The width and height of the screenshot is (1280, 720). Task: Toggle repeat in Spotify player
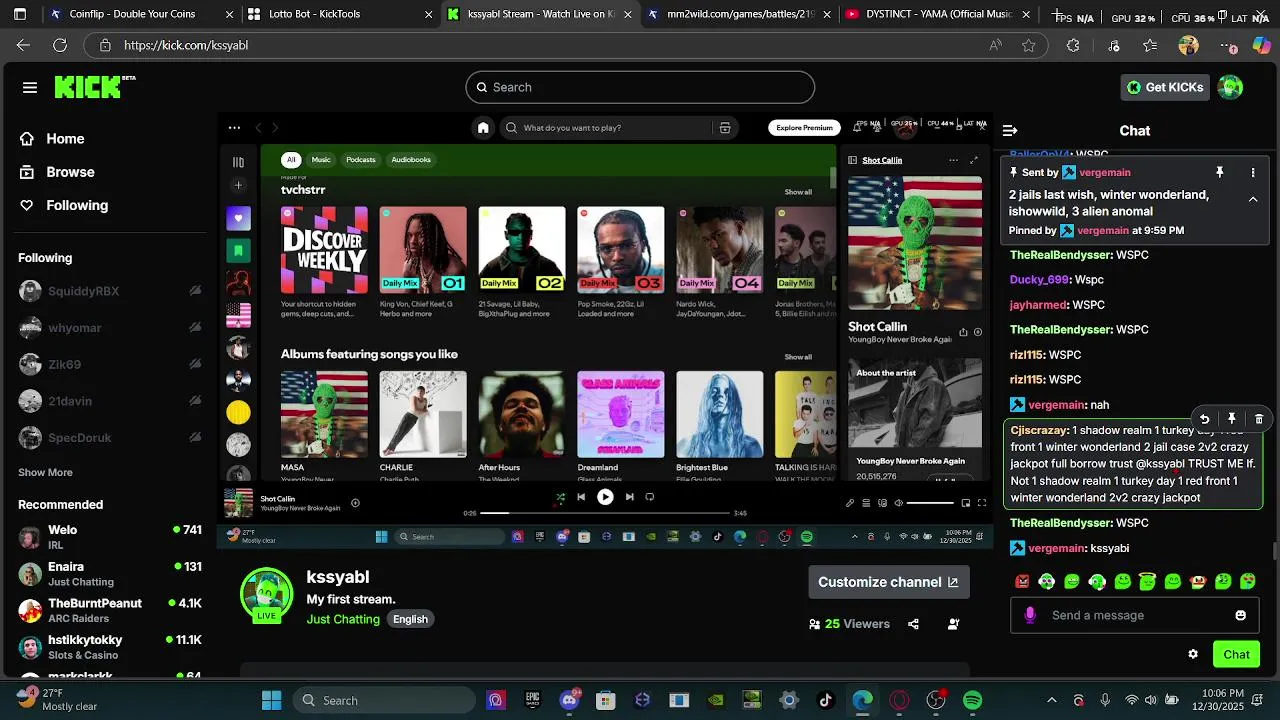point(650,497)
